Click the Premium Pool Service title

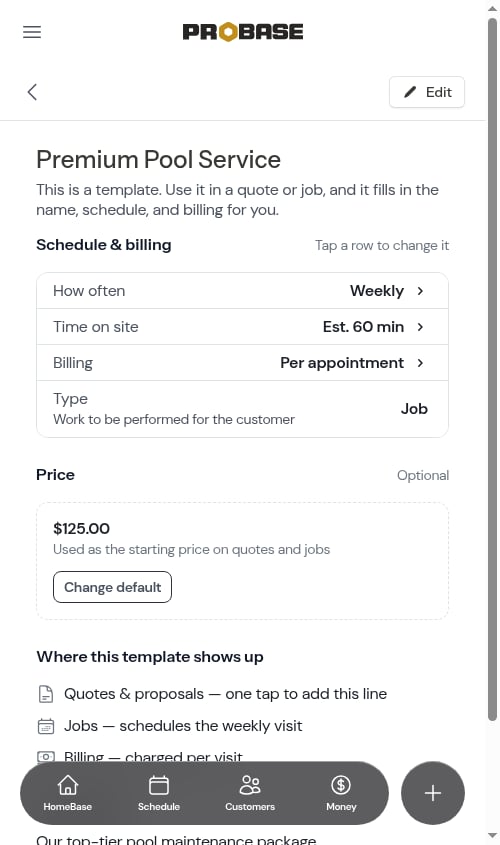[x=158, y=160]
